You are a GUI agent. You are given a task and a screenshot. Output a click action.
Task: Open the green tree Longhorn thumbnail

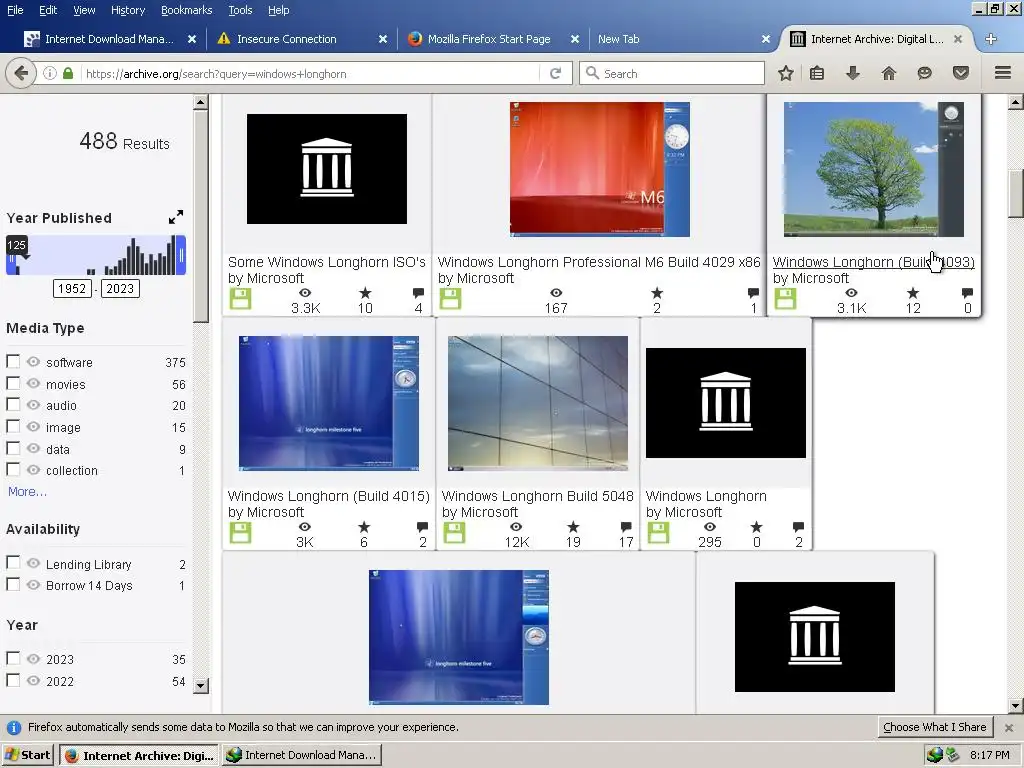click(x=873, y=169)
